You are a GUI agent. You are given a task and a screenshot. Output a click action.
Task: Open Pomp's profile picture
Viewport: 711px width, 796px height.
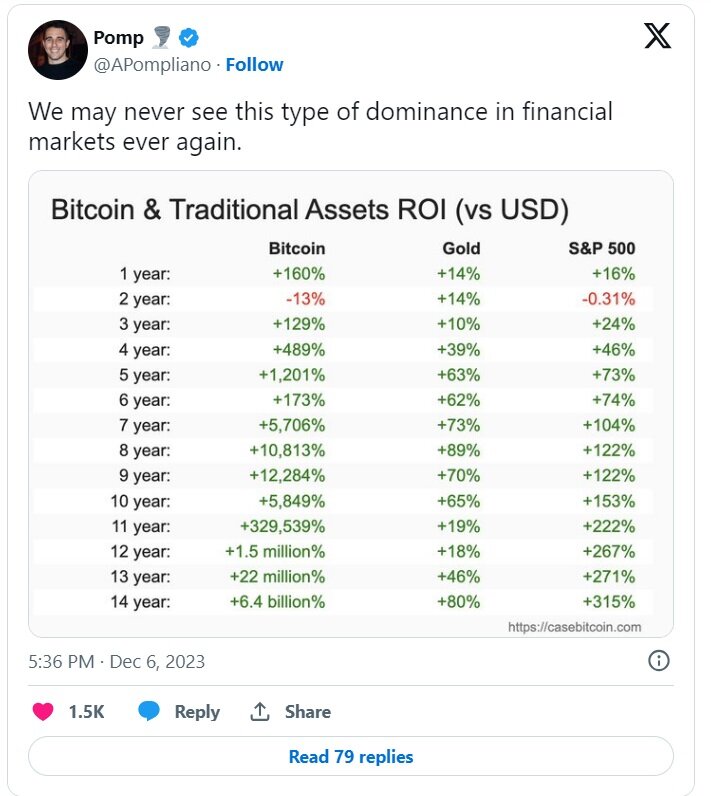point(57,50)
